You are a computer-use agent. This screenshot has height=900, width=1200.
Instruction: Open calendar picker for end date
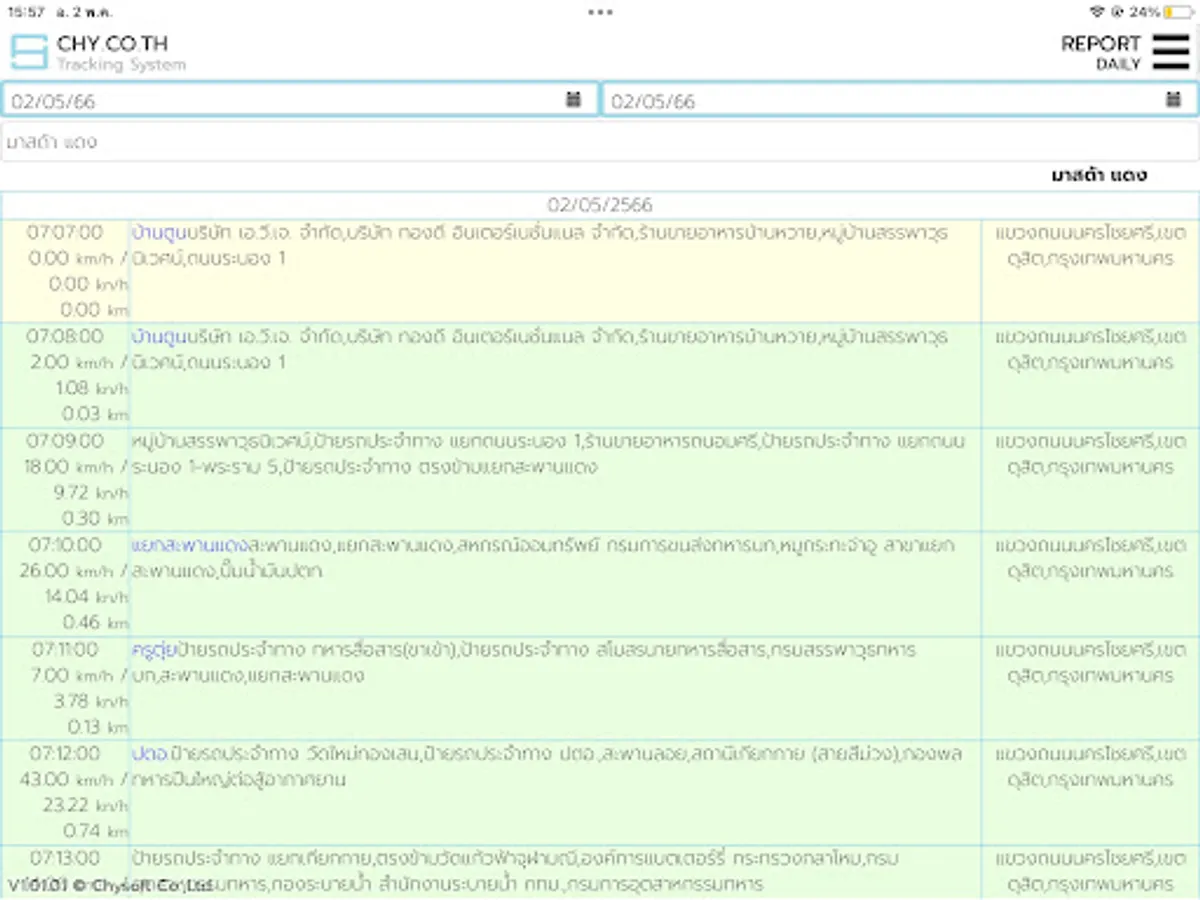(x=1174, y=100)
